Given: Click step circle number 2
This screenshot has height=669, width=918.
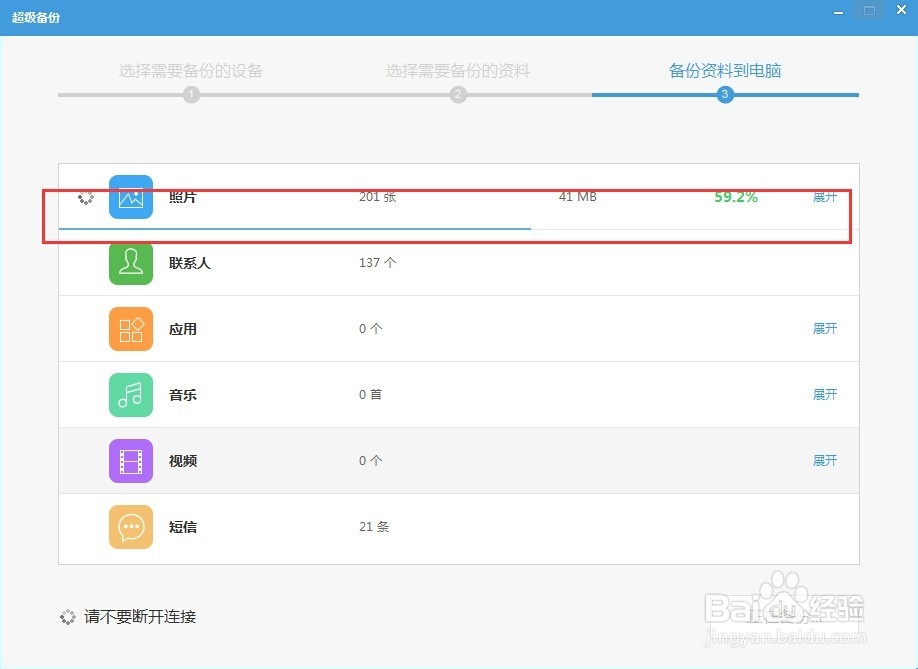Looking at the screenshot, I should coord(458,94).
